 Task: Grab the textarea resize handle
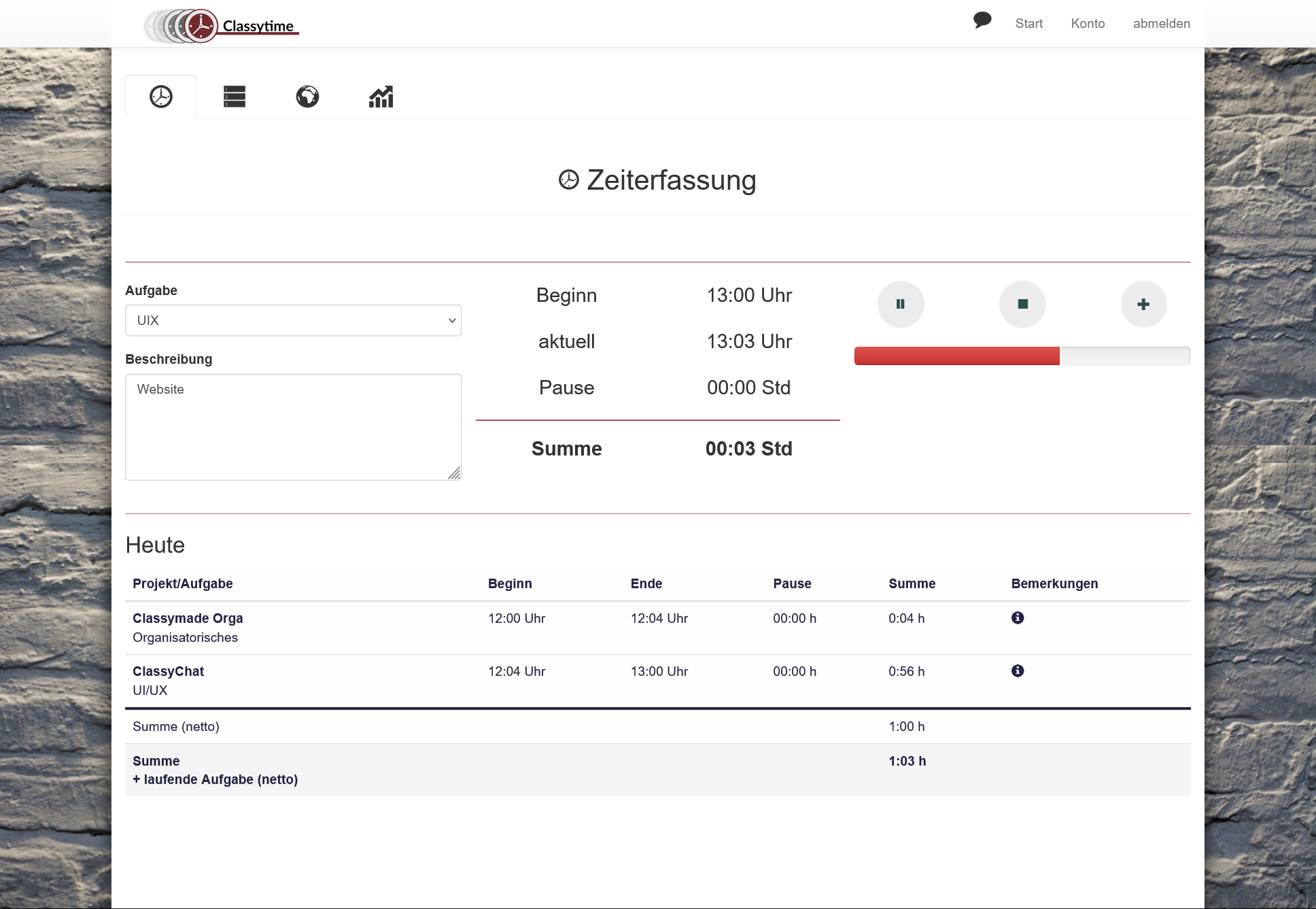[454, 473]
